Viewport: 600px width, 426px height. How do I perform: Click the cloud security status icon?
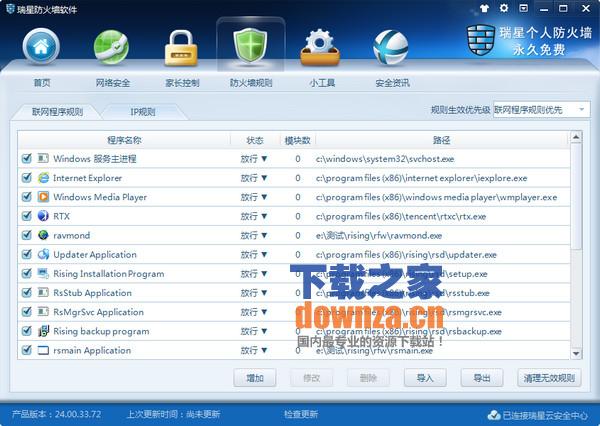tap(493, 415)
